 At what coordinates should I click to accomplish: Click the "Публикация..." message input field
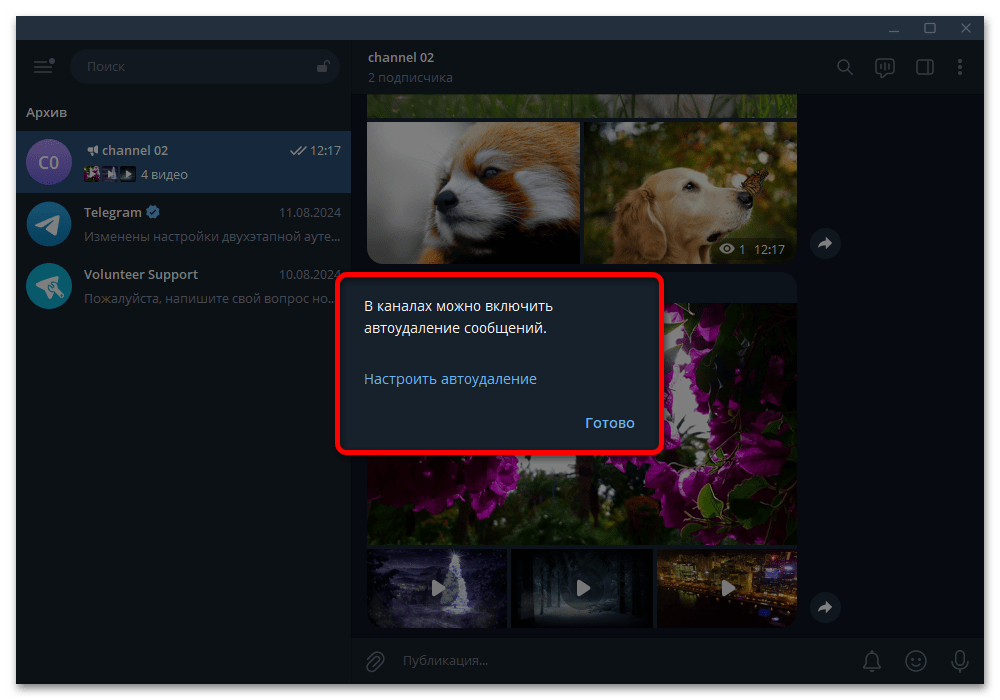620,661
